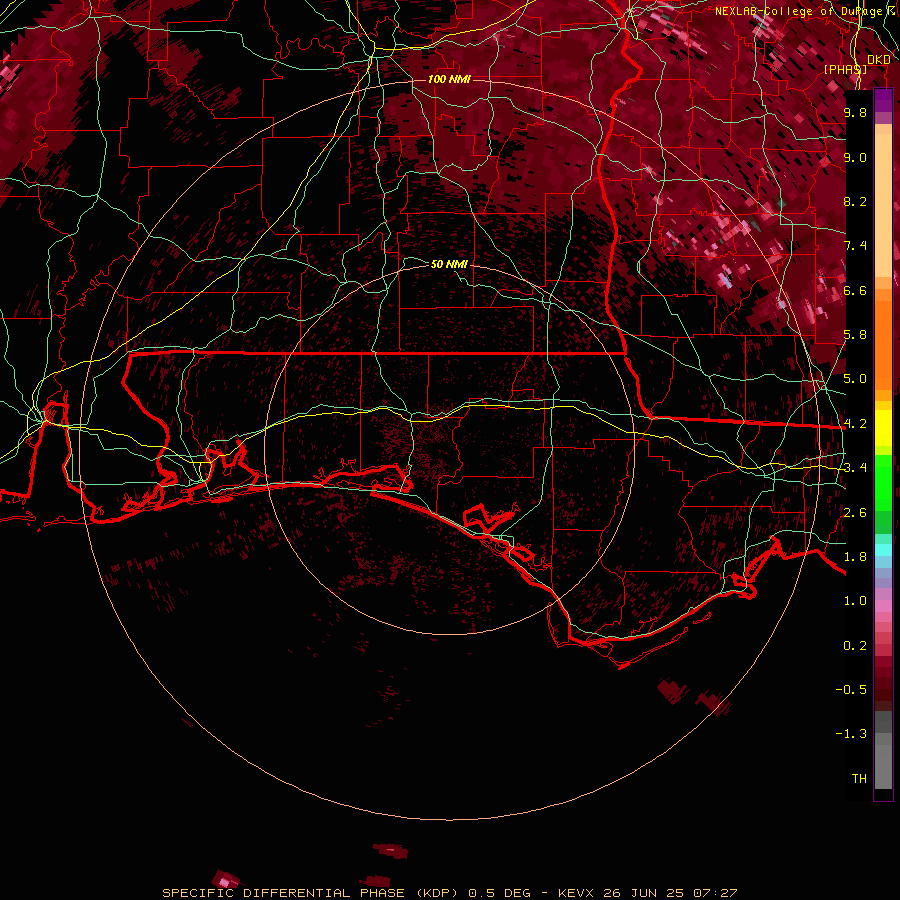Click the 5.0 value on the color scale

coord(855,379)
